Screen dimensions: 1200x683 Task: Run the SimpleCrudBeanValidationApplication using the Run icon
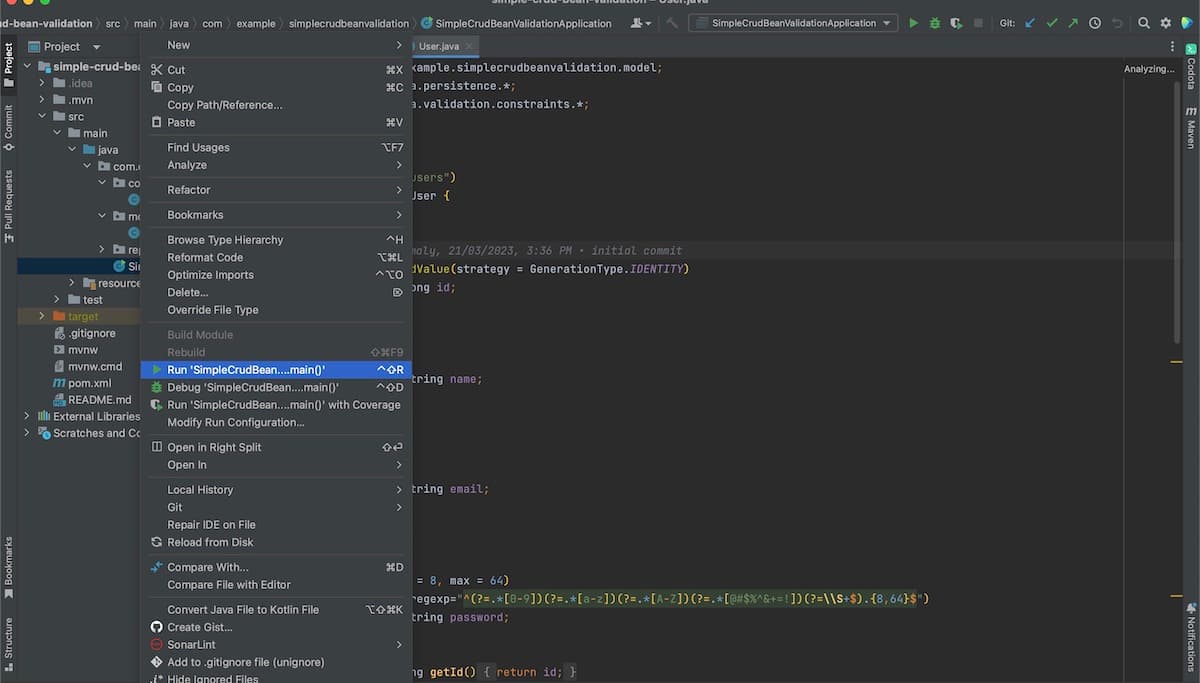tap(913, 22)
